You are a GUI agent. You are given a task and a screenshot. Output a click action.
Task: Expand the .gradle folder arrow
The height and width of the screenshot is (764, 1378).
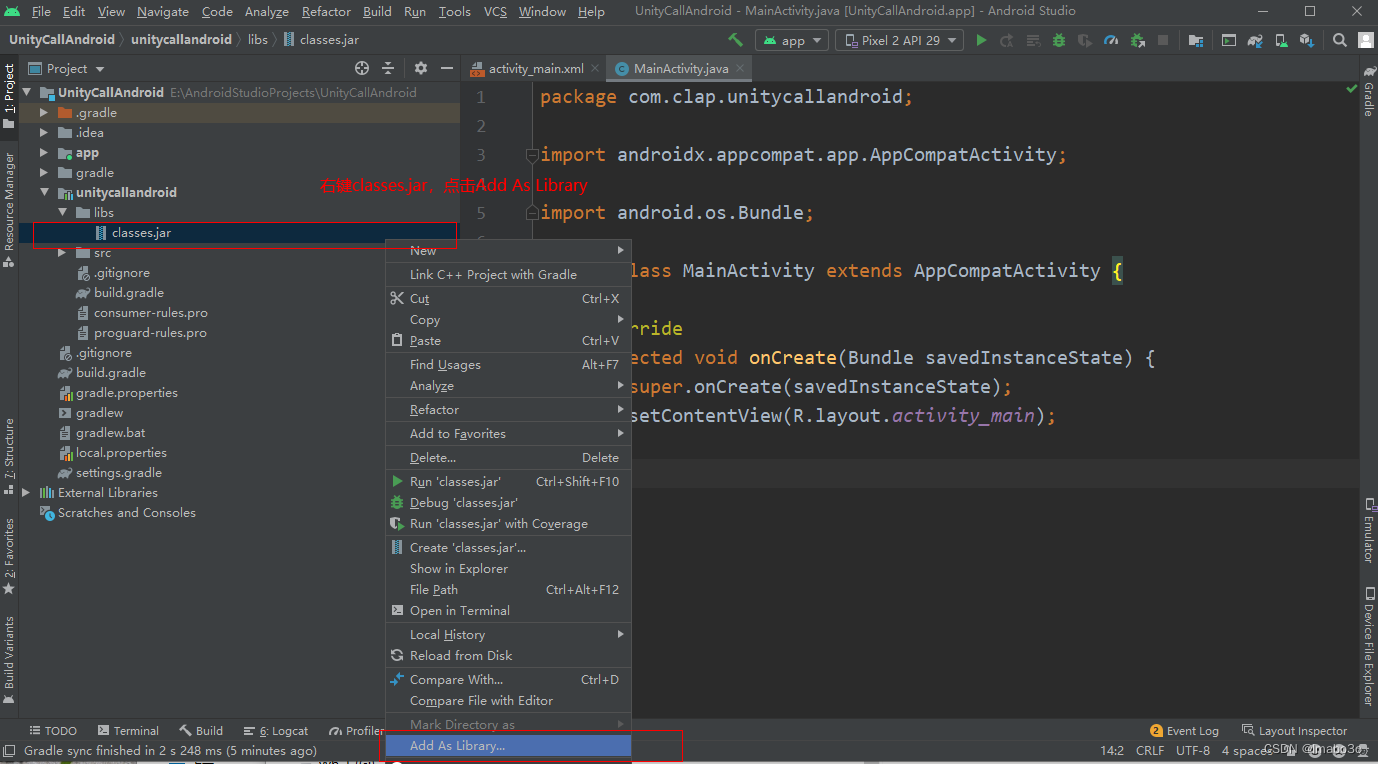44,112
